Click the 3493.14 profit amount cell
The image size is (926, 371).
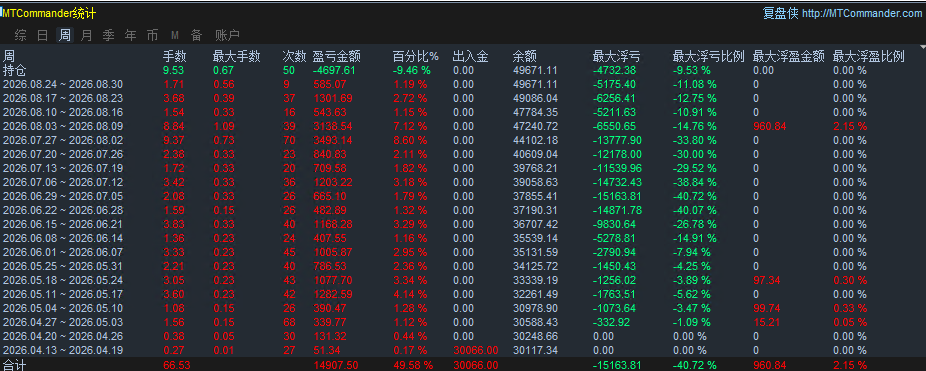pyautogui.click(x=333, y=140)
